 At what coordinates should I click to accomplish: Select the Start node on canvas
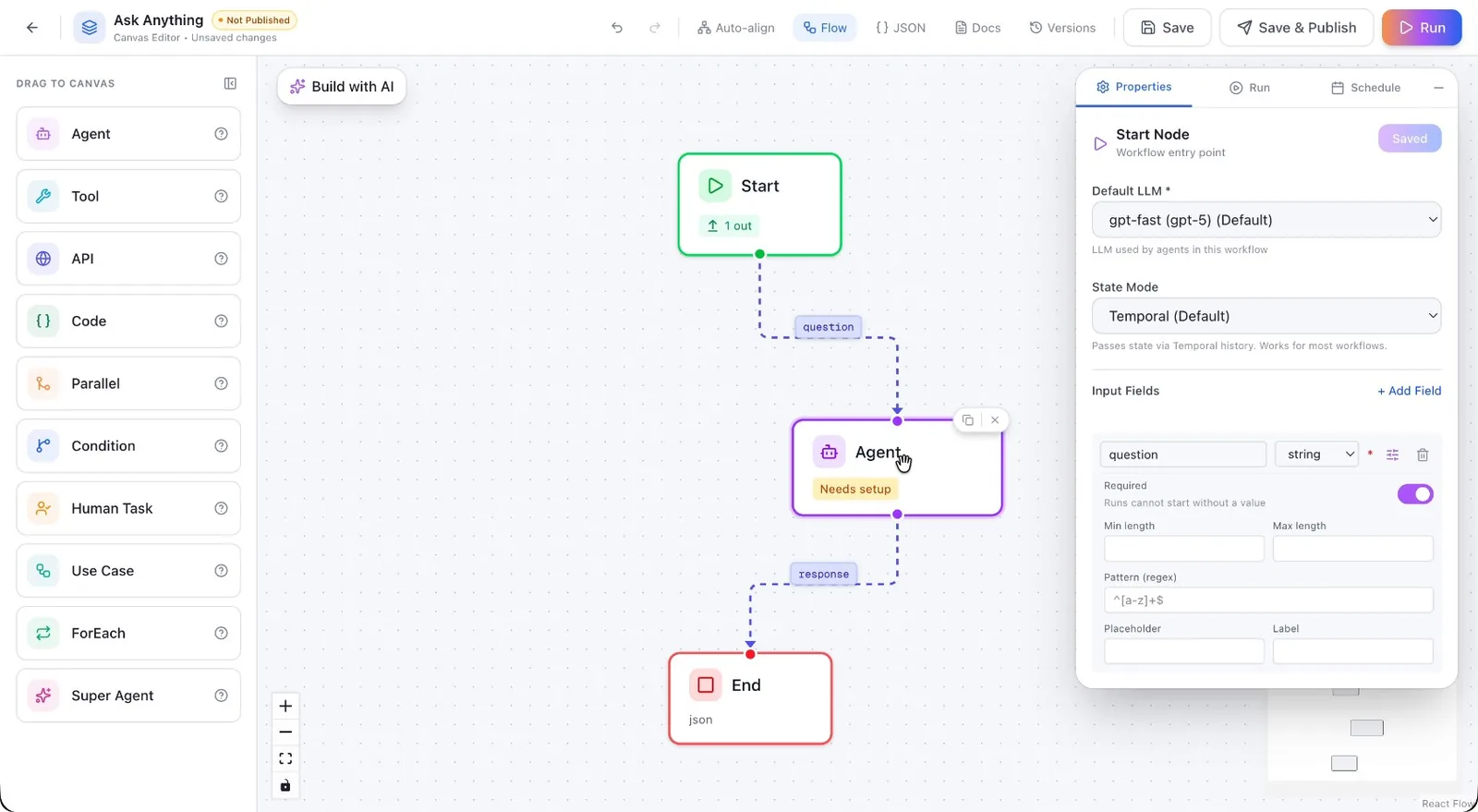pos(759,204)
